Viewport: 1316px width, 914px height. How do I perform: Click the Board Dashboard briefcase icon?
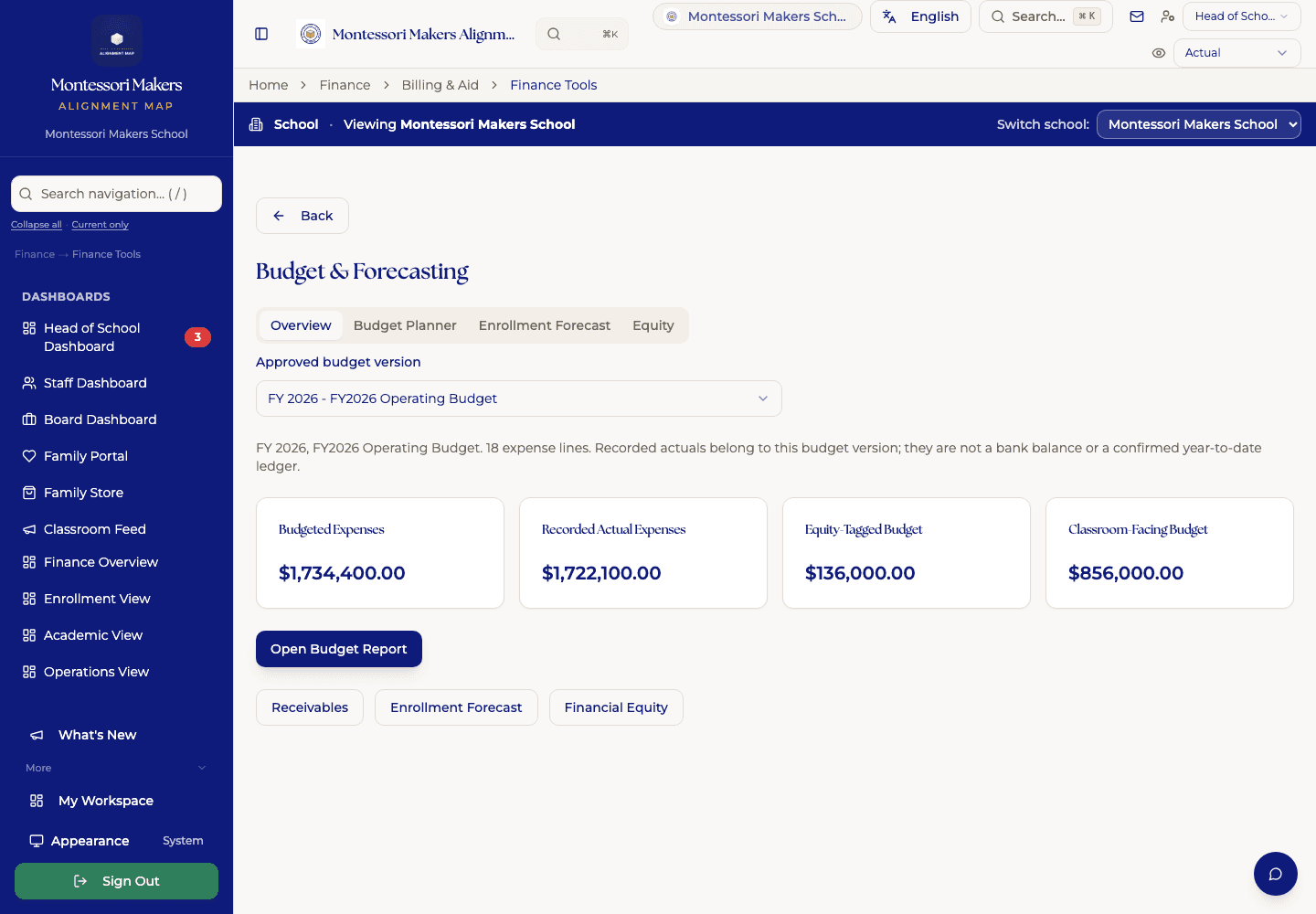[x=29, y=420]
